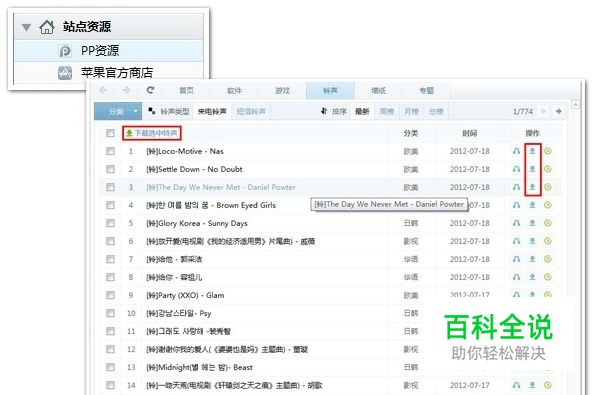The image size is (600, 395).
Task: Click green circle icon for row 3
Action: coord(548,187)
